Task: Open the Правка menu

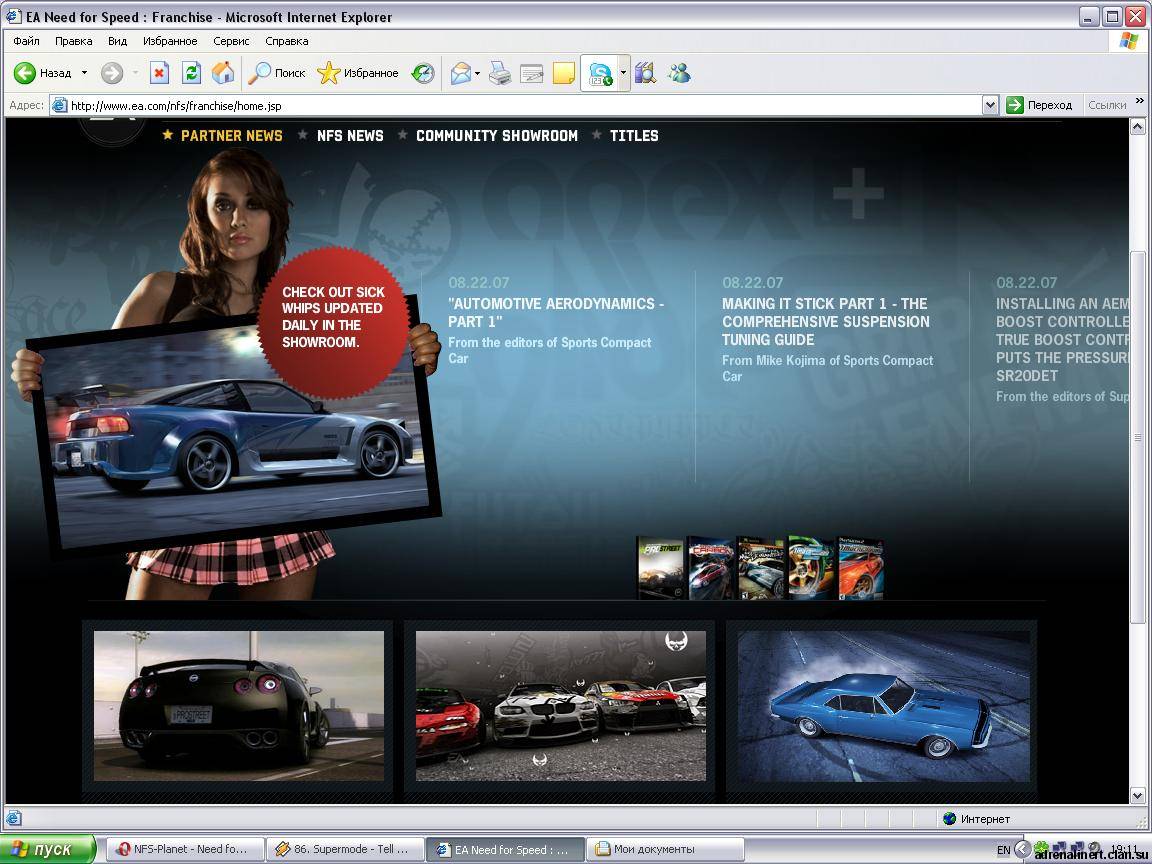Action: click(x=73, y=41)
